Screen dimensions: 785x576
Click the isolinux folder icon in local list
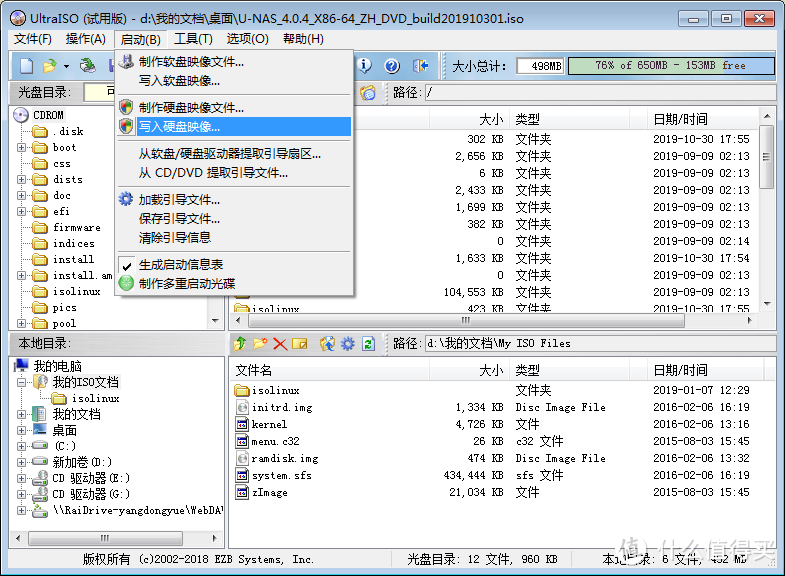tap(242, 390)
